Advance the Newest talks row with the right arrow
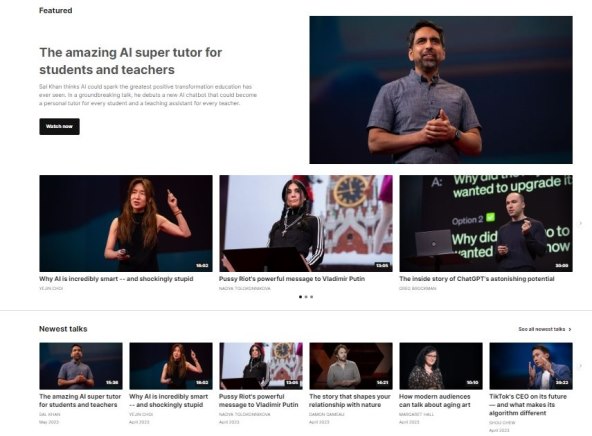The image size is (592, 436). (x=581, y=366)
